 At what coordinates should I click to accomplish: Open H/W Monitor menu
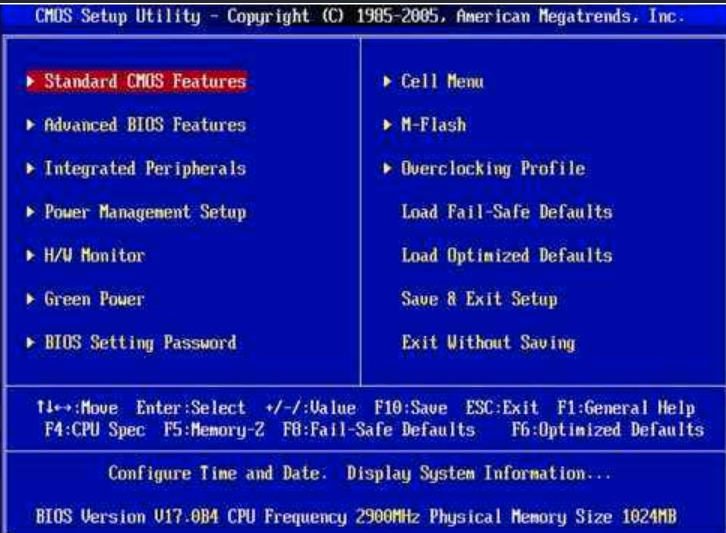pyautogui.click(x=94, y=256)
